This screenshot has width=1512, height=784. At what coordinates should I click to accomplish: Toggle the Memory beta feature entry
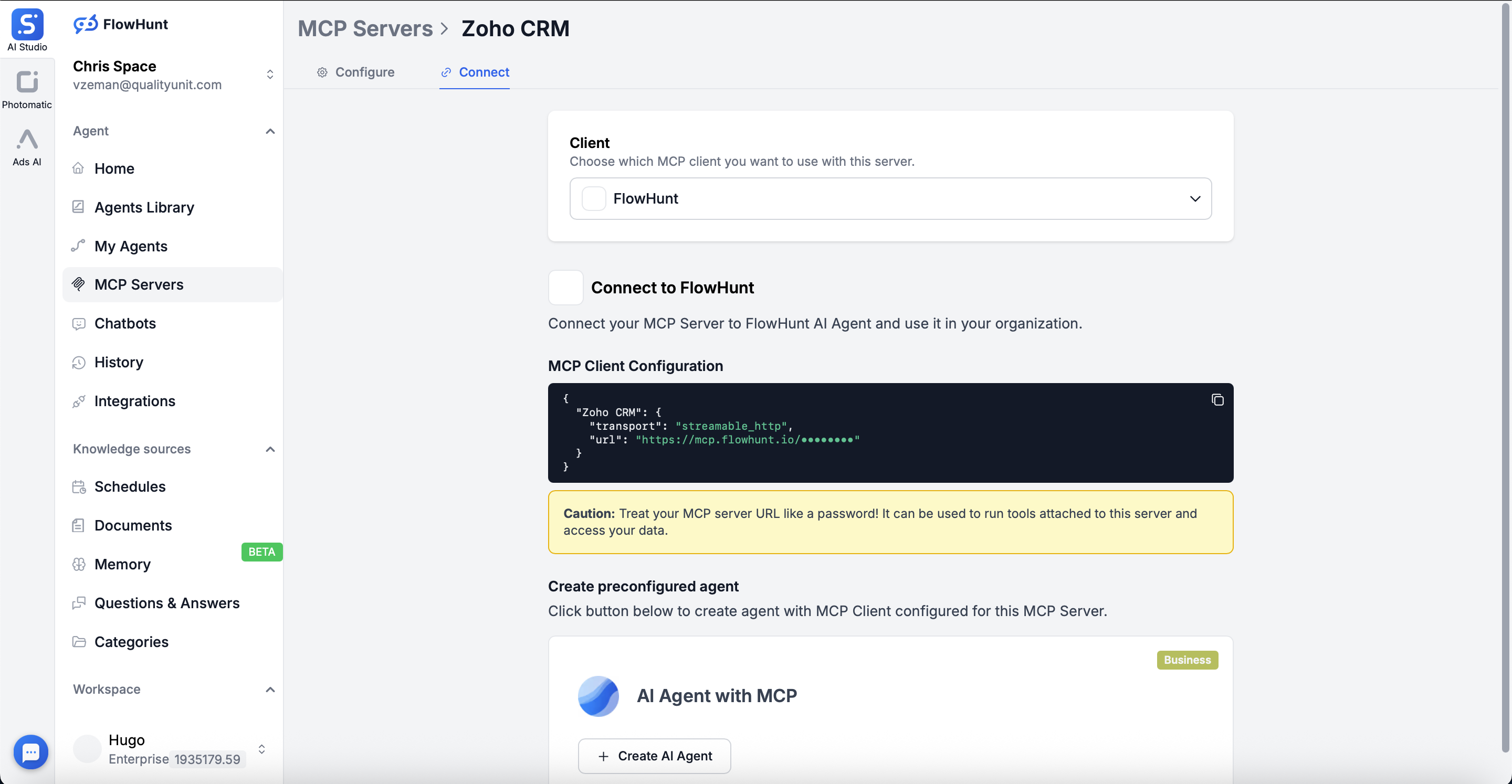pyautogui.click(x=122, y=564)
